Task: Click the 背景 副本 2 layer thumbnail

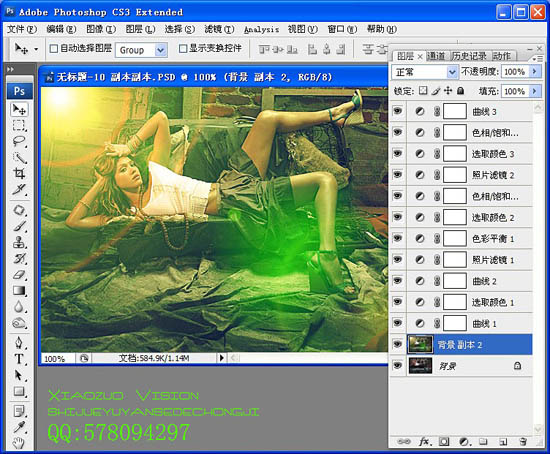Action: point(420,344)
